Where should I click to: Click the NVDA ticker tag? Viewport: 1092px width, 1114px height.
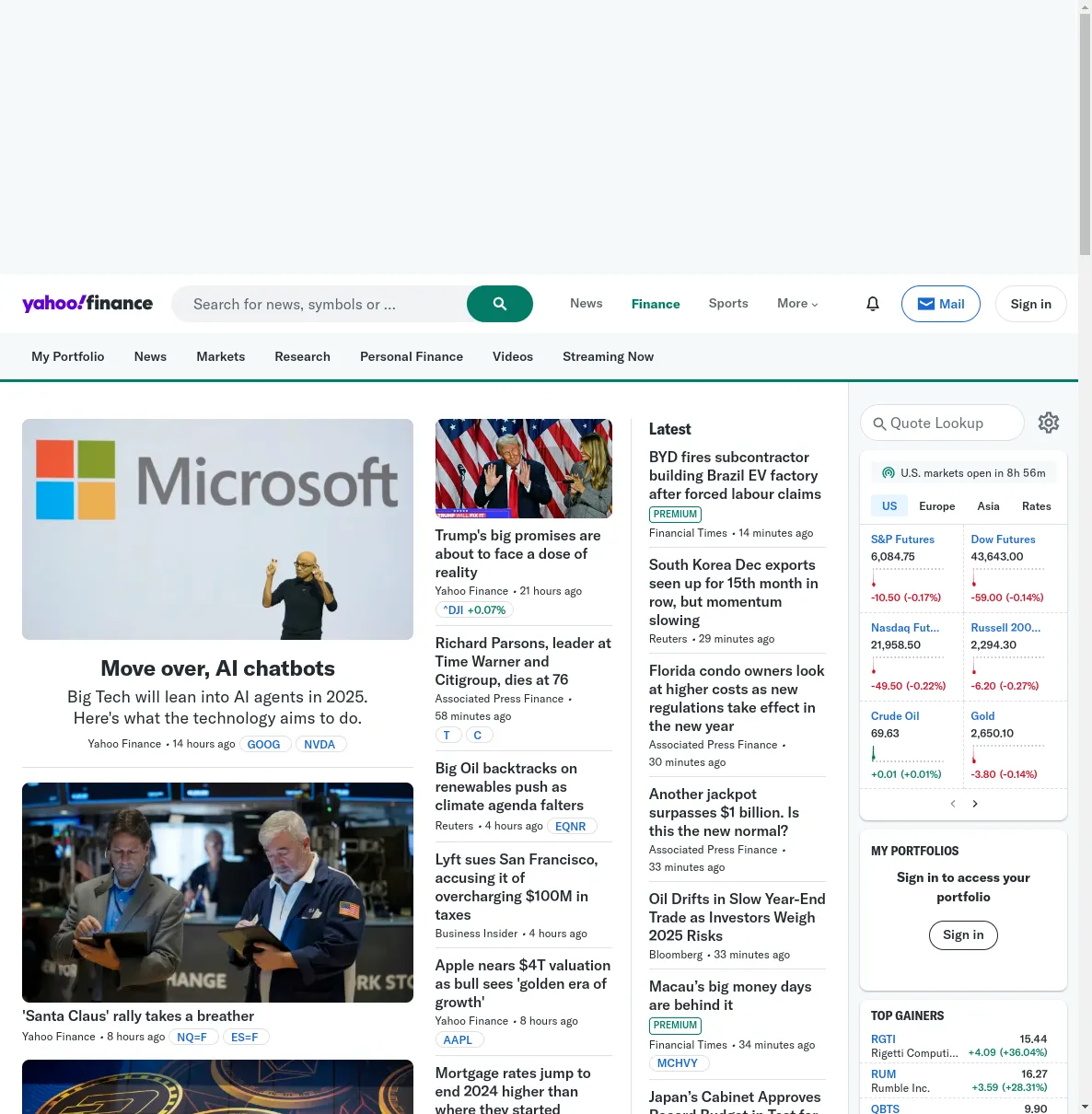320,744
